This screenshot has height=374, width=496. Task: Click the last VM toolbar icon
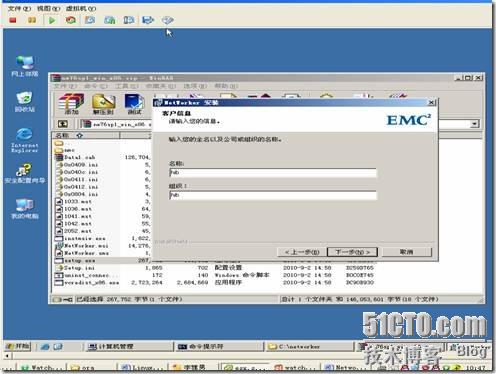coord(167,20)
